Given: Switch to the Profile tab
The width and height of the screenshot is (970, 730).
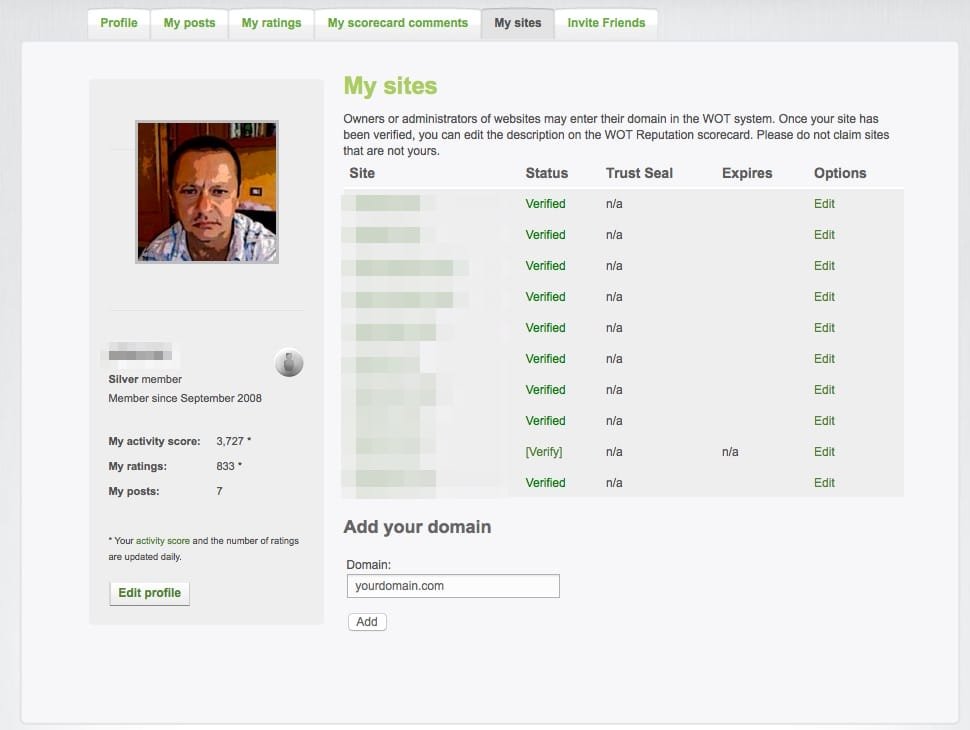Looking at the screenshot, I should (119, 23).
